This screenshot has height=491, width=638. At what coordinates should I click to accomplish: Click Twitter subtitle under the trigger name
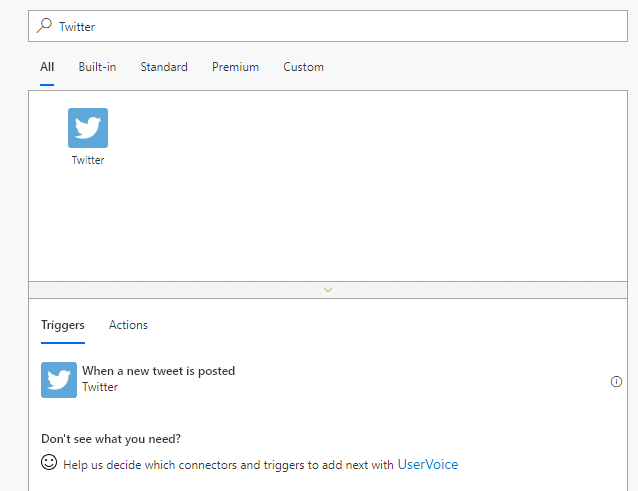(x=100, y=387)
